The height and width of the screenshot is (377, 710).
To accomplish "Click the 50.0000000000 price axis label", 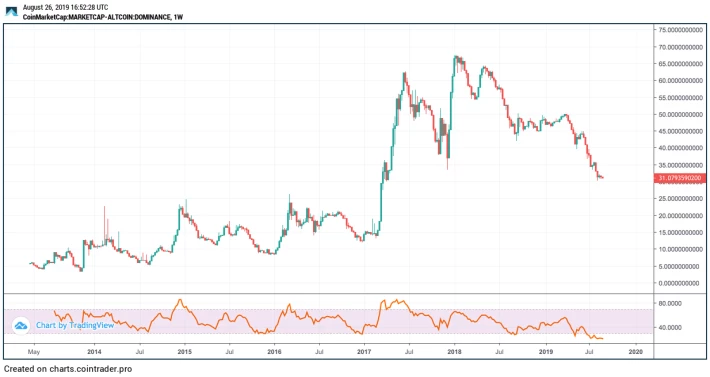I will tap(681, 115).
